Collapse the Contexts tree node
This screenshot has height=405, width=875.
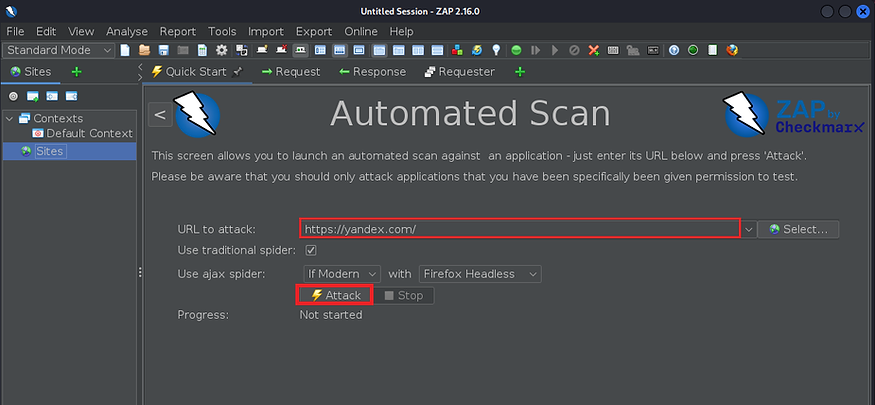(x=9, y=118)
